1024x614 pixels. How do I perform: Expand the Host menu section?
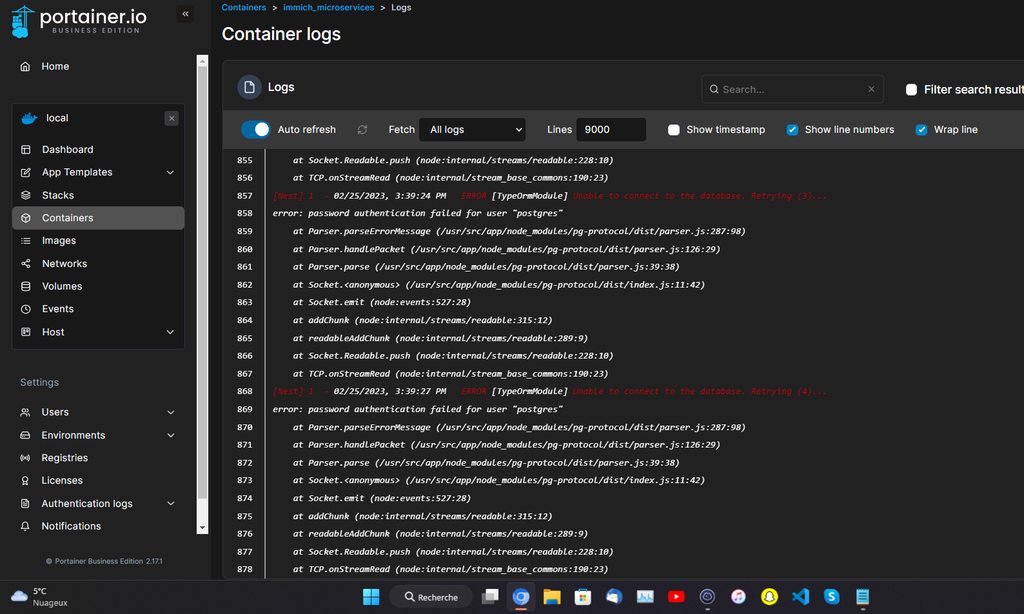170,332
